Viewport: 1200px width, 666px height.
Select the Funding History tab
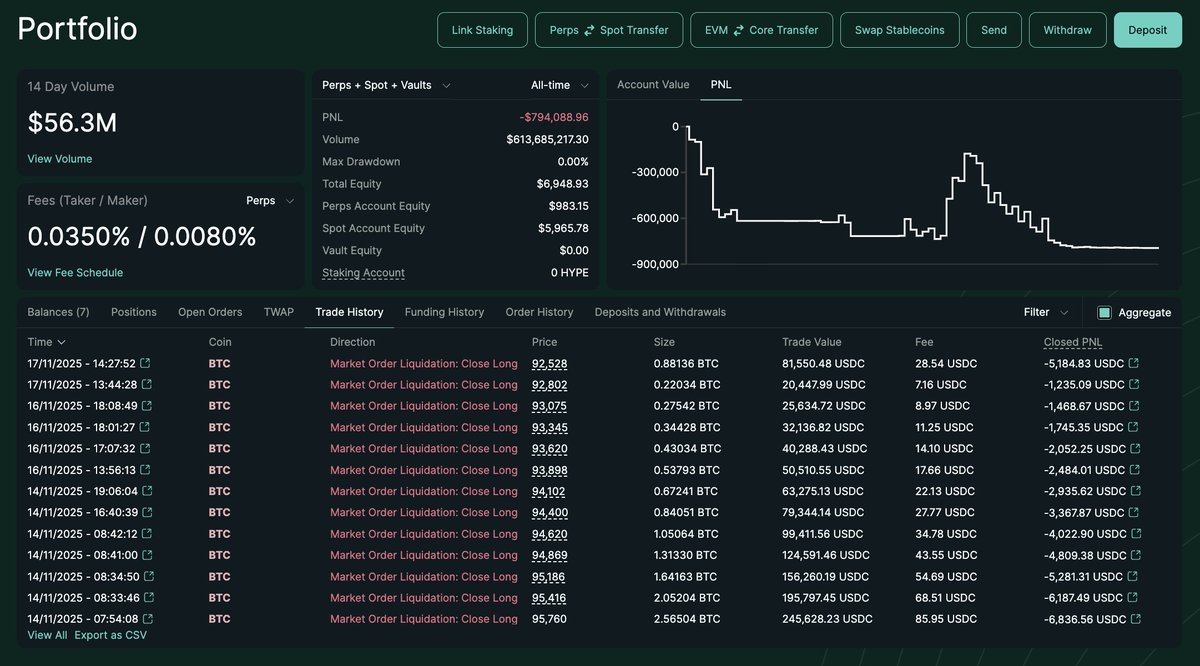[444, 312]
